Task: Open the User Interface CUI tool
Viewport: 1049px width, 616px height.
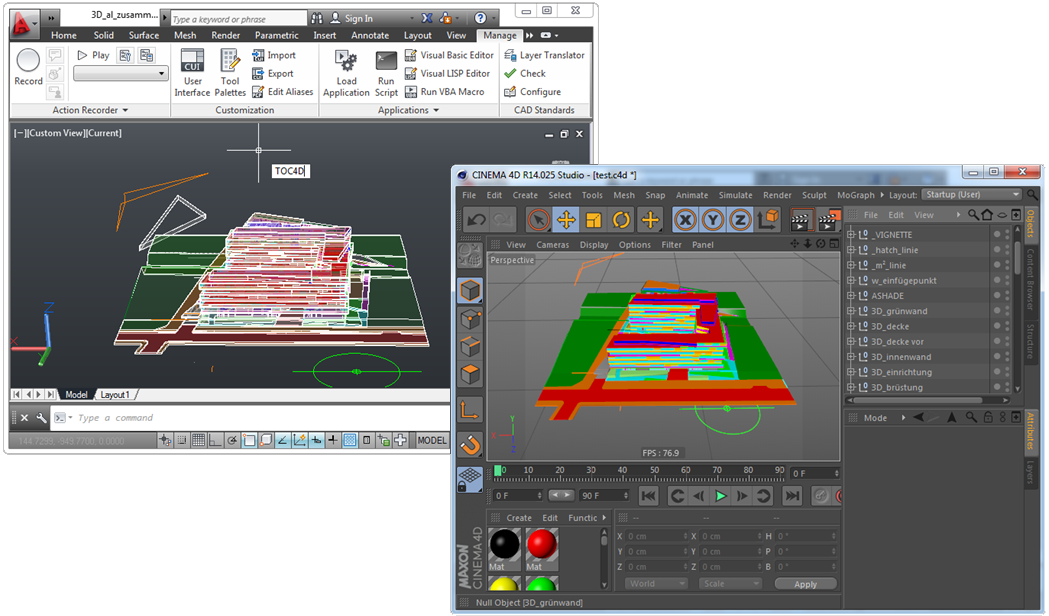Action: pyautogui.click(x=192, y=73)
